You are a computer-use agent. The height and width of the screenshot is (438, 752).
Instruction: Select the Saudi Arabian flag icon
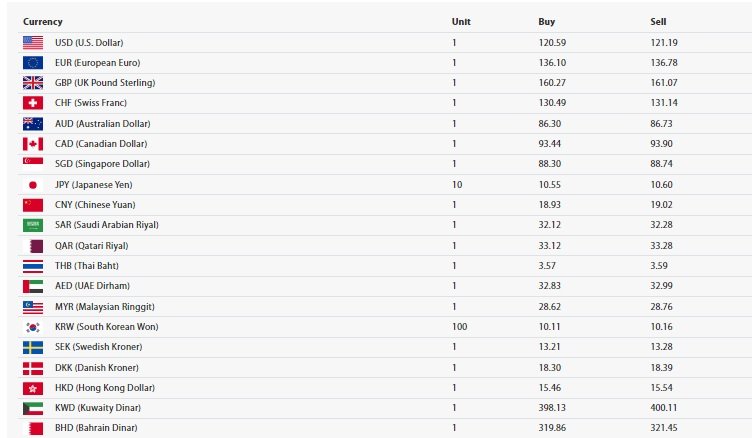(33, 225)
